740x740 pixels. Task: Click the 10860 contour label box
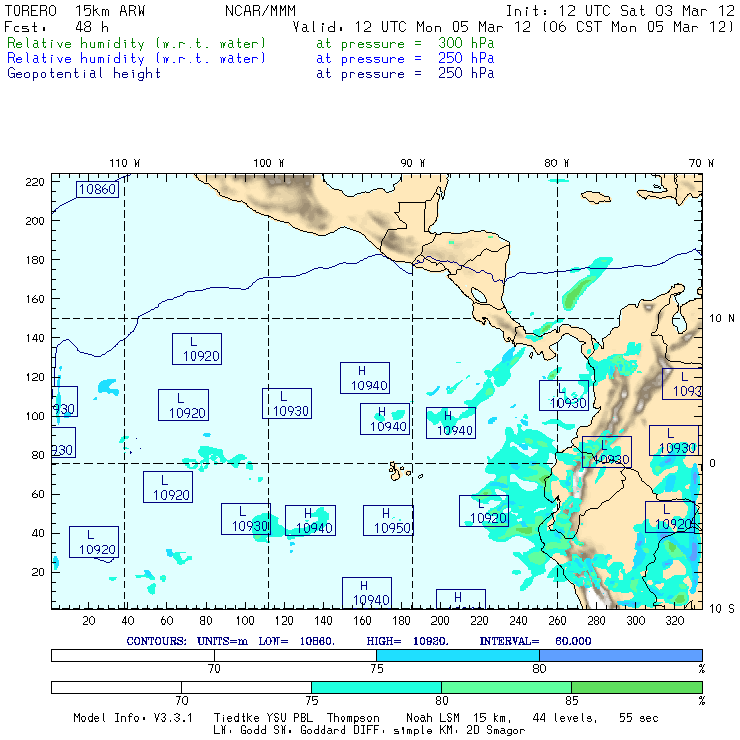click(97, 189)
